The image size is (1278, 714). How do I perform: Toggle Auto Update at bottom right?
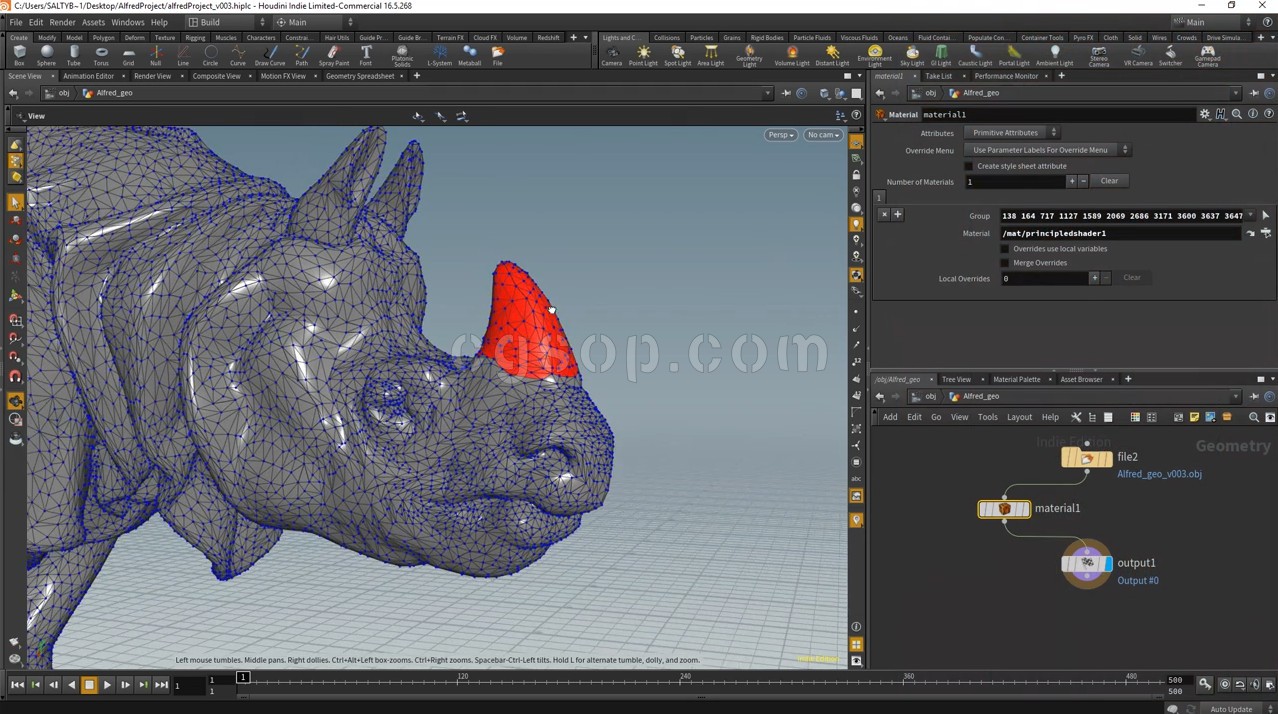[x=1231, y=709]
